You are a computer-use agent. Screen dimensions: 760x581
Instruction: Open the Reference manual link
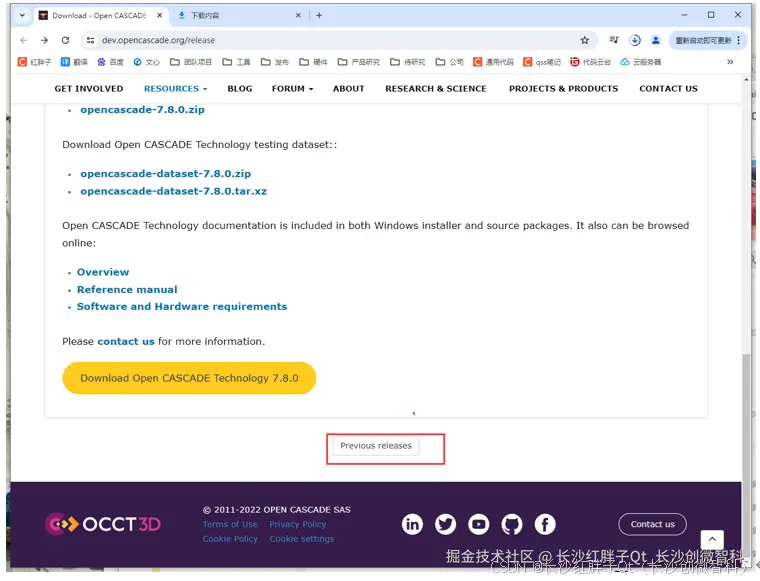point(127,289)
